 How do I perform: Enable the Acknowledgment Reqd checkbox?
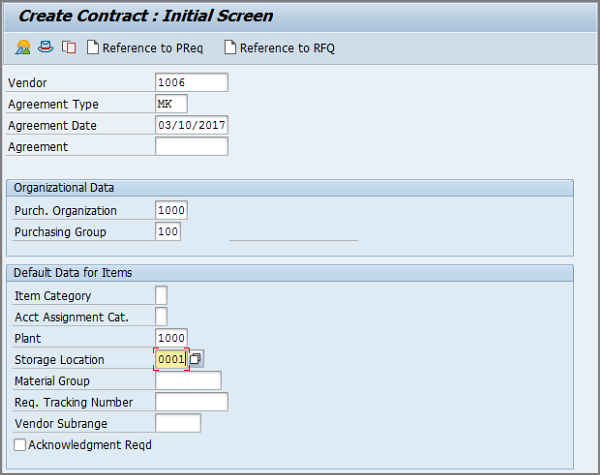[x=20, y=444]
